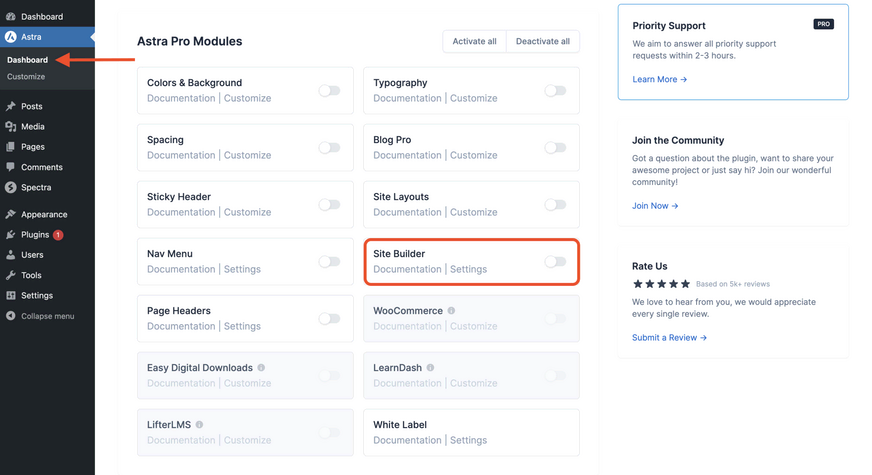Click the Comments bubble icon
Image resolution: width=872 pixels, height=475 pixels.
click(11, 167)
